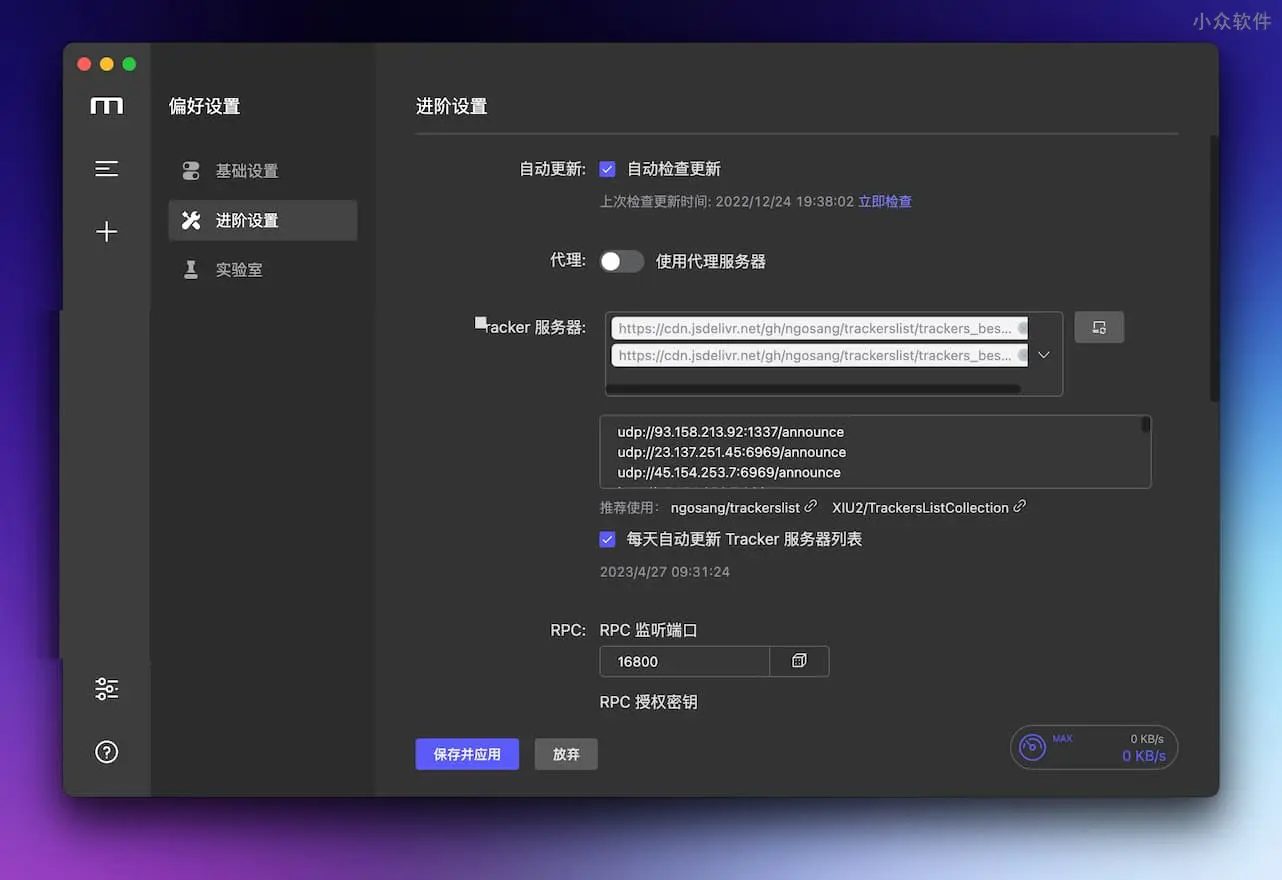Uncheck daily Tracker server list update

607,539
